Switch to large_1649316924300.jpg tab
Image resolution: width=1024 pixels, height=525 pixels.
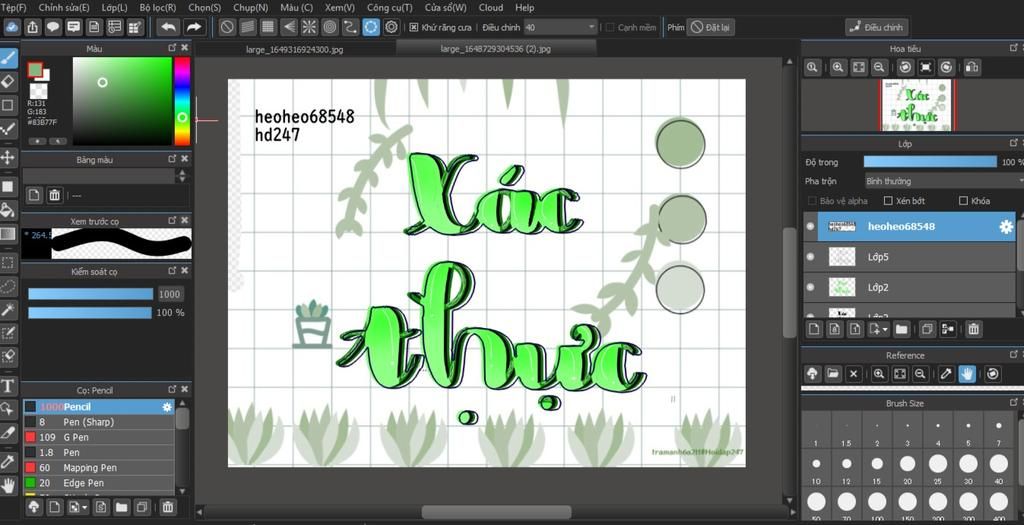click(x=295, y=49)
